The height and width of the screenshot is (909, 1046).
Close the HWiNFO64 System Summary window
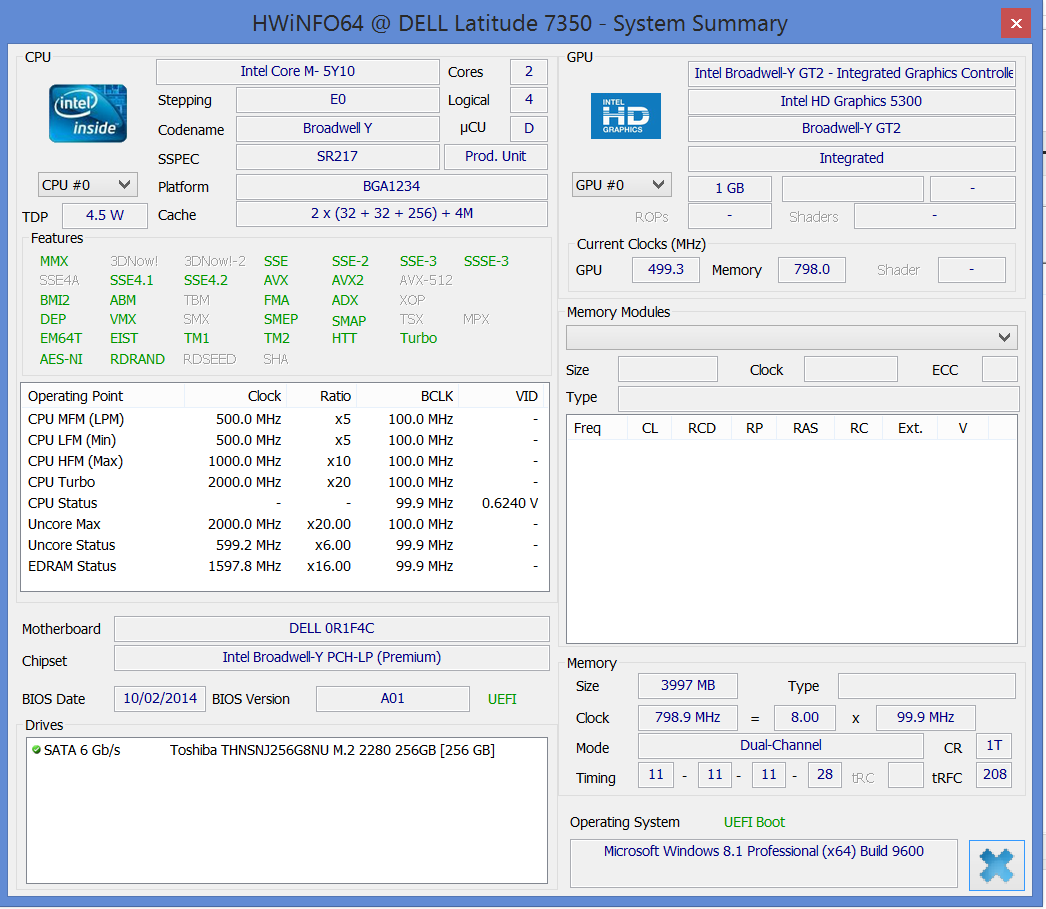pyautogui.click(x=1016, y=23)
